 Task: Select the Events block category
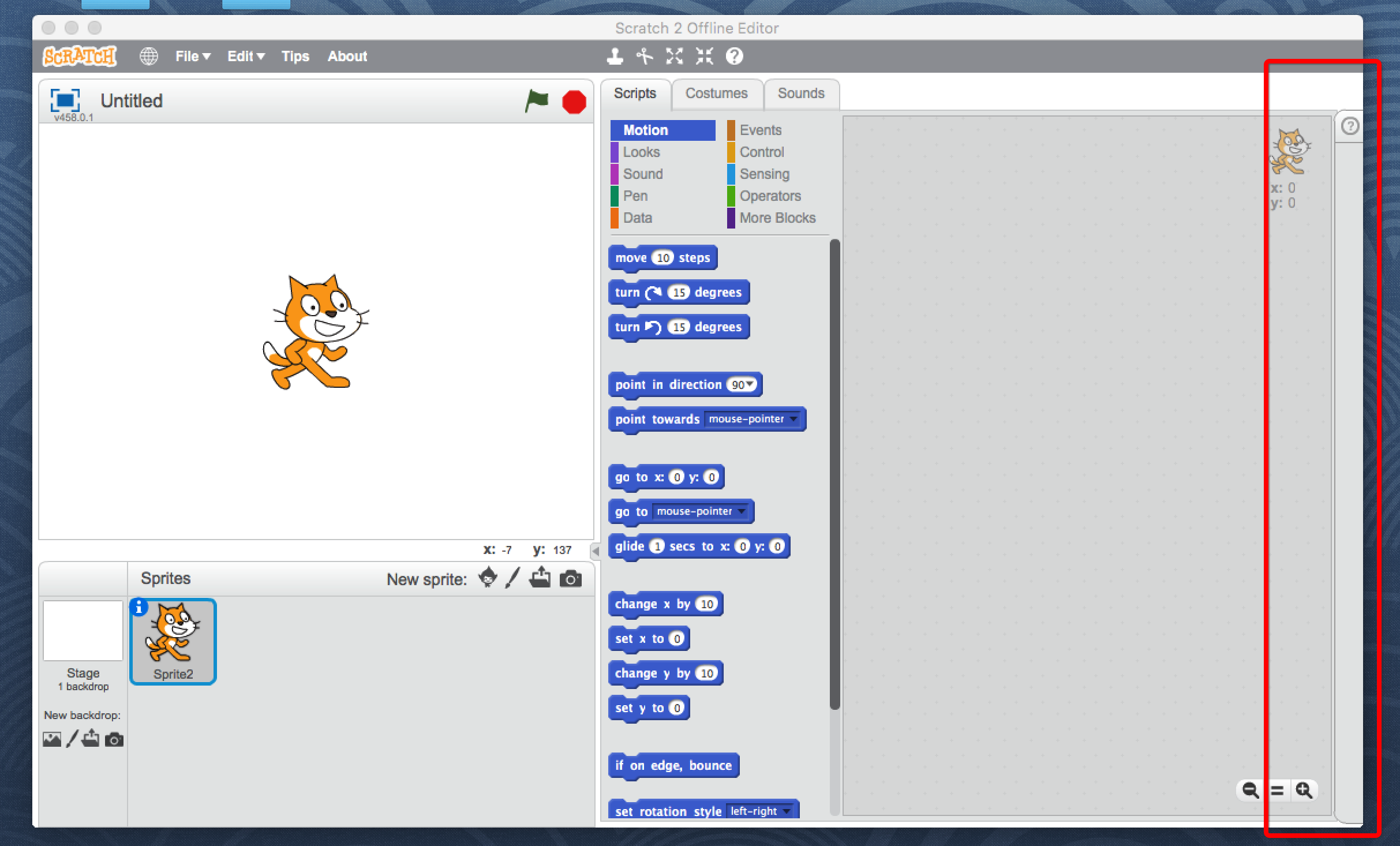click(x=759, y=130)
